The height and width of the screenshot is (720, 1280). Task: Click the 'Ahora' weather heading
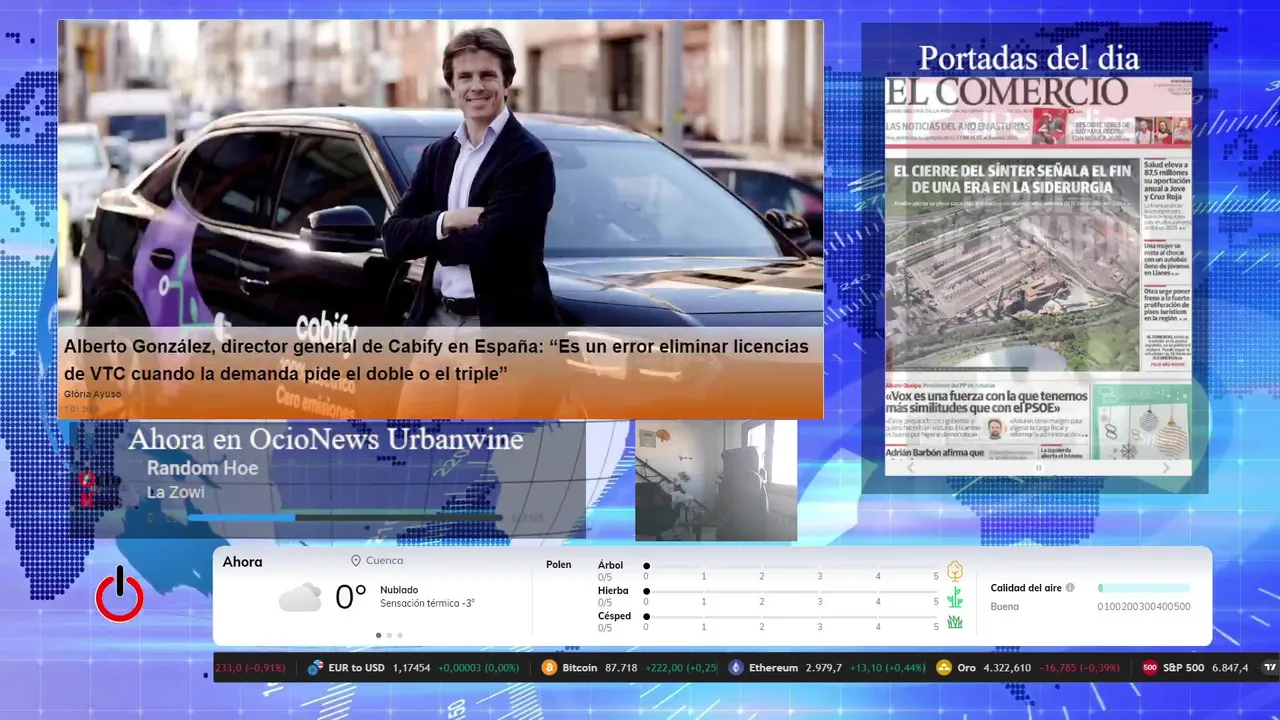click(243, 562)
